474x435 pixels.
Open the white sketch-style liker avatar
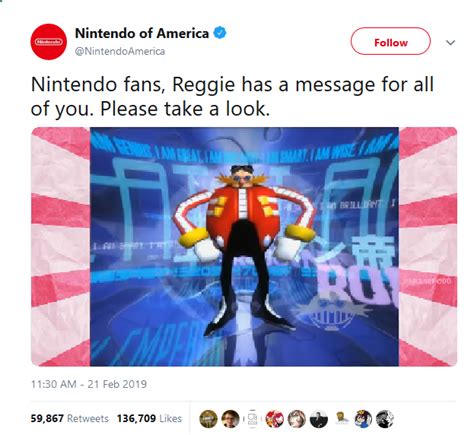pyautogui.click(x=252, y=419)
